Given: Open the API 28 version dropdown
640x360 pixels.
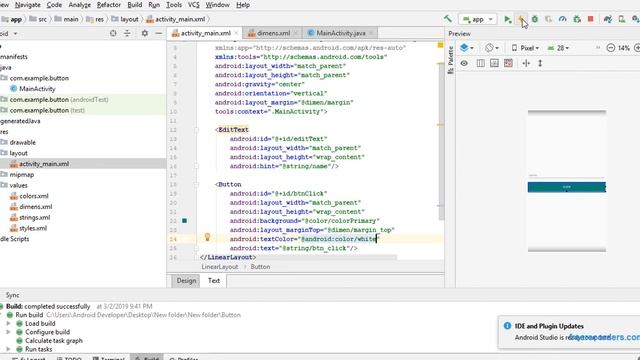Looking at the screenshot, I should point(558,48).
